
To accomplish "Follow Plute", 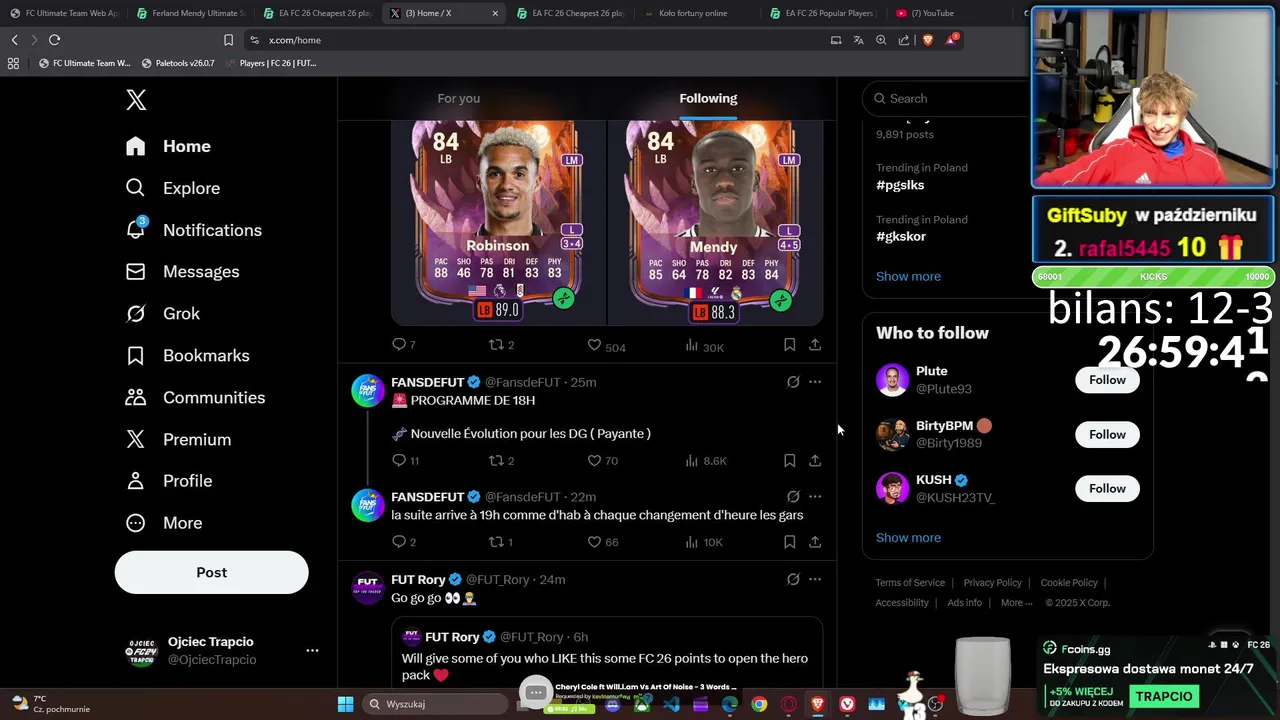I will coord(1107,380).
